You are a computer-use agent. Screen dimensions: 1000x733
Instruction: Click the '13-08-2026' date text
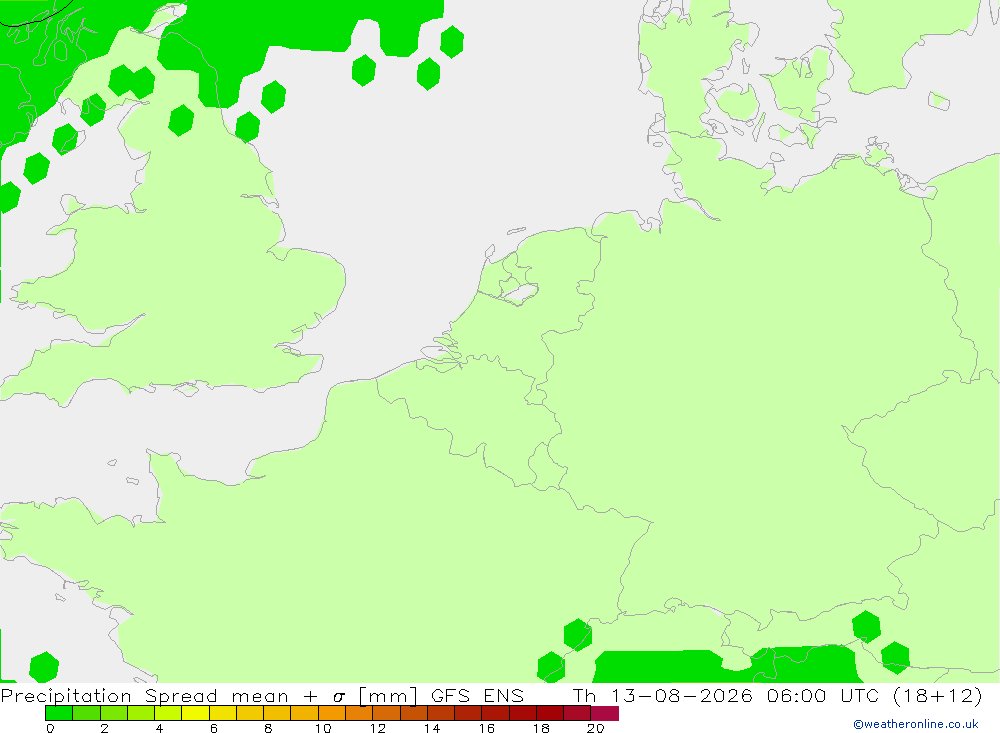click(x=682, y=695)
